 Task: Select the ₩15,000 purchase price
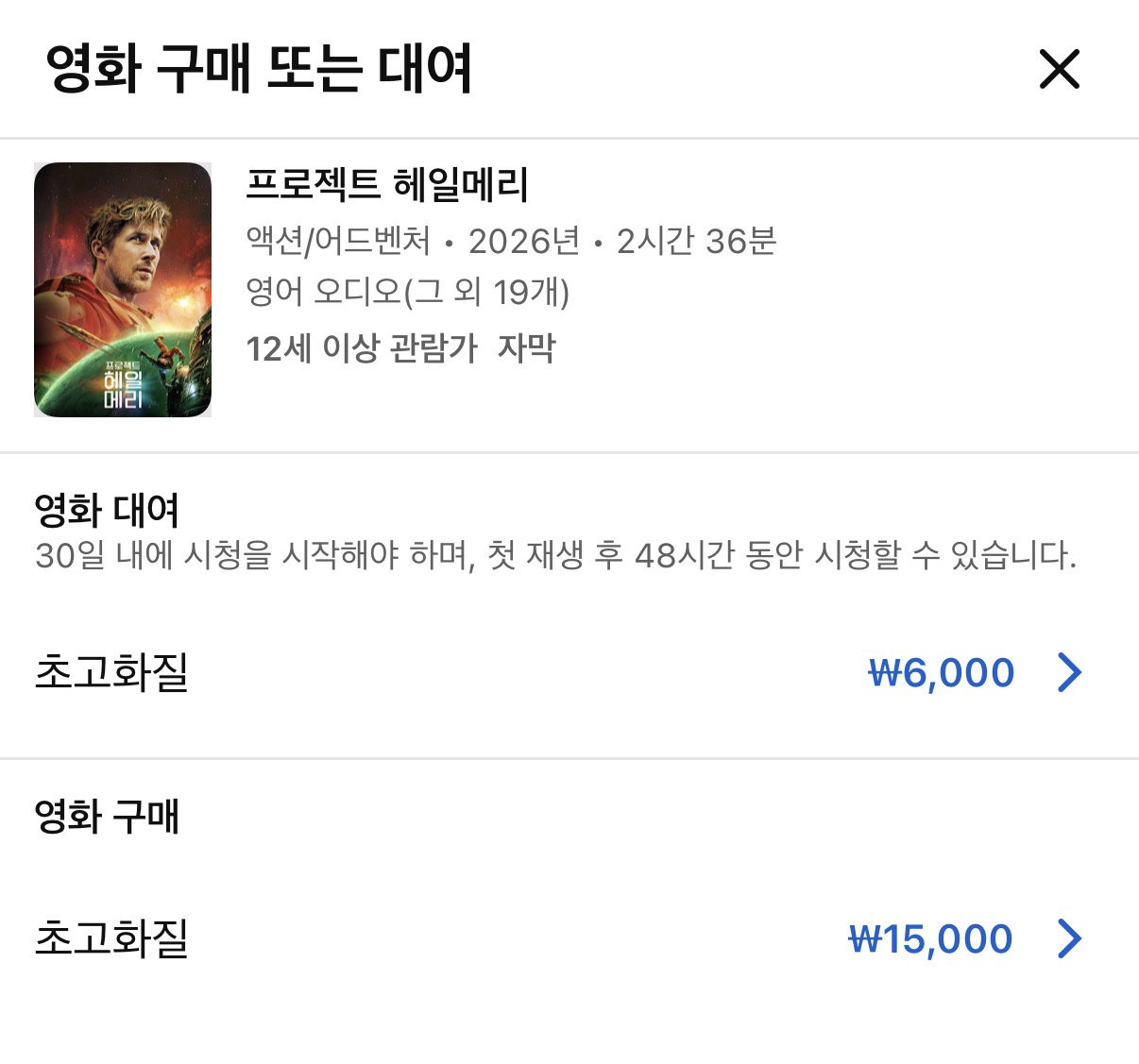pyautogui.click(x=931, y=938)
